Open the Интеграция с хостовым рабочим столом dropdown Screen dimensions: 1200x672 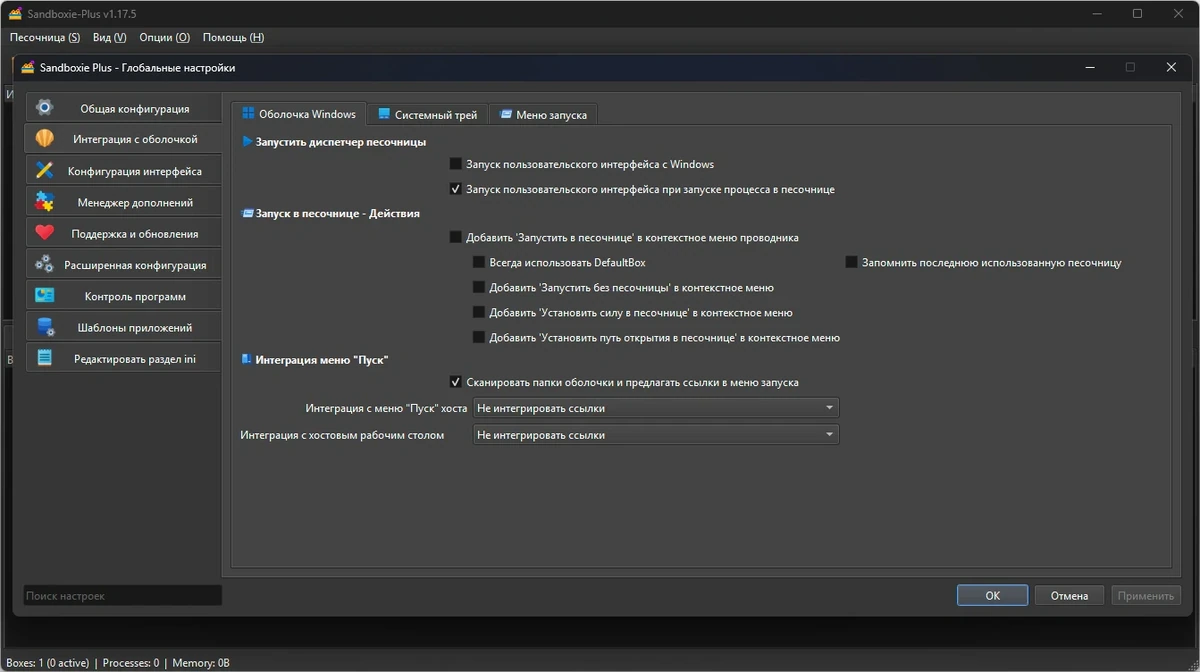pos(656,435)
